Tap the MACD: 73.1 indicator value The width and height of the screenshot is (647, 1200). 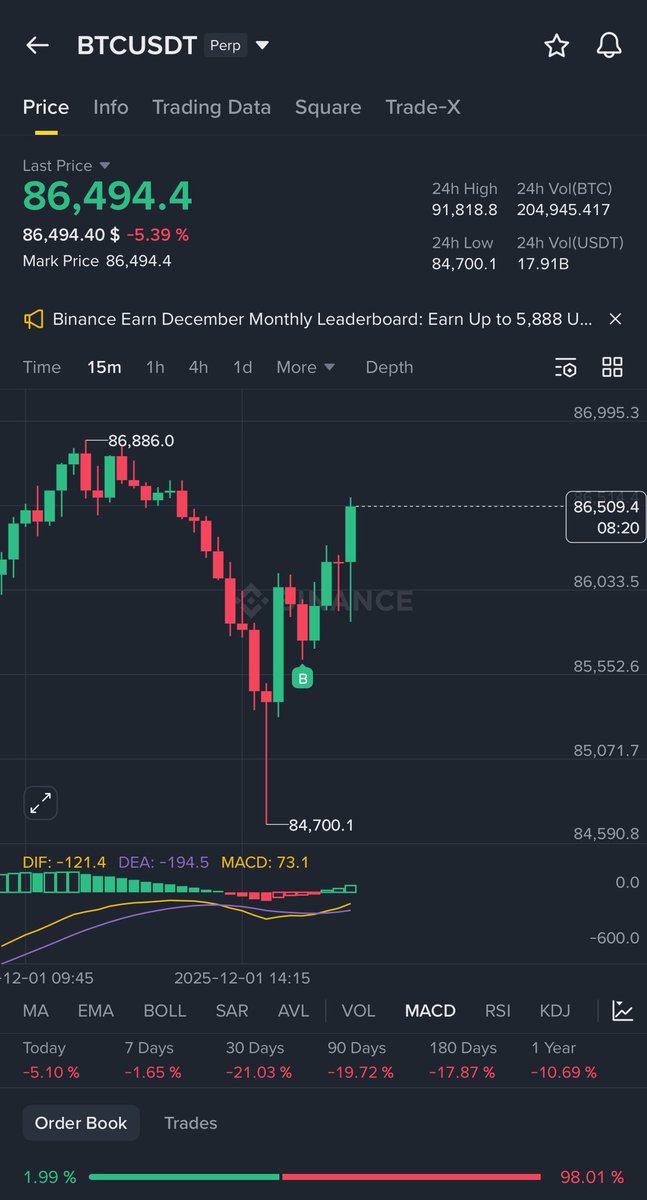pos(265,862)
